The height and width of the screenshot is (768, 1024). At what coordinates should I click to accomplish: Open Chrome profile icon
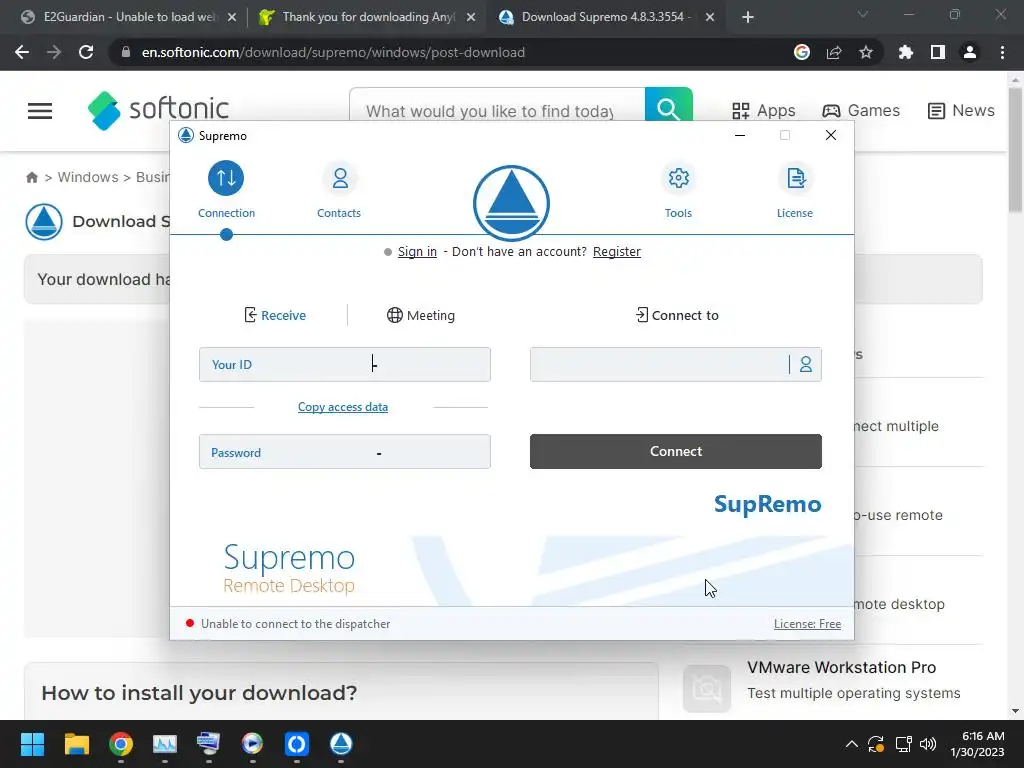970,52
